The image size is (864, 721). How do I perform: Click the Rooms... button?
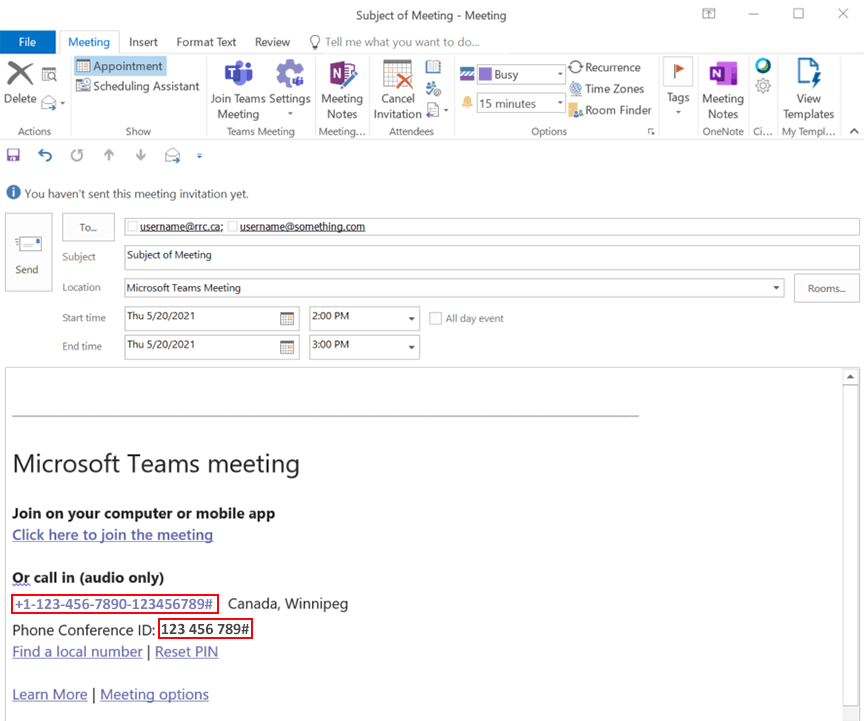(826, 288)
